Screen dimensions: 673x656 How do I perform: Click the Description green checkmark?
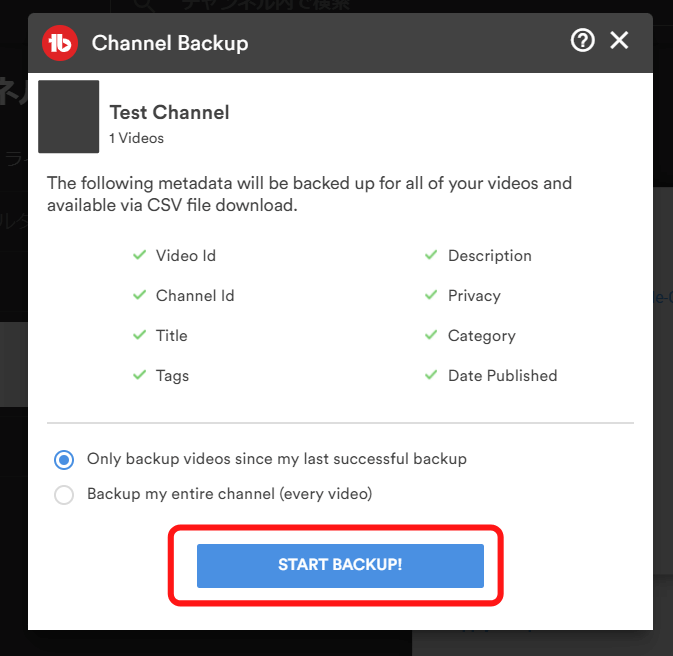[x=431, y=255]
